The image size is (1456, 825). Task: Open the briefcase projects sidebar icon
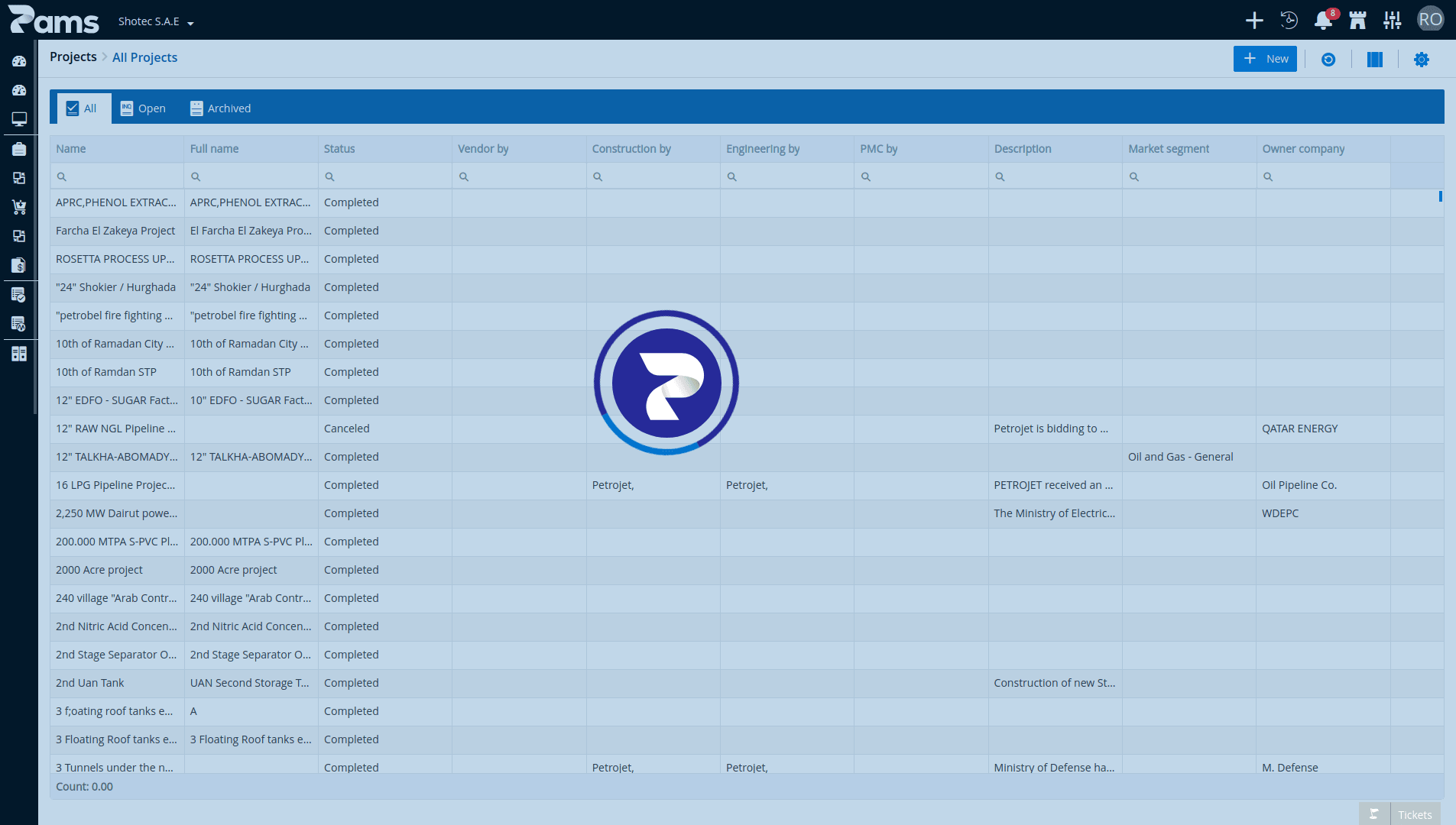click(19, 149)
